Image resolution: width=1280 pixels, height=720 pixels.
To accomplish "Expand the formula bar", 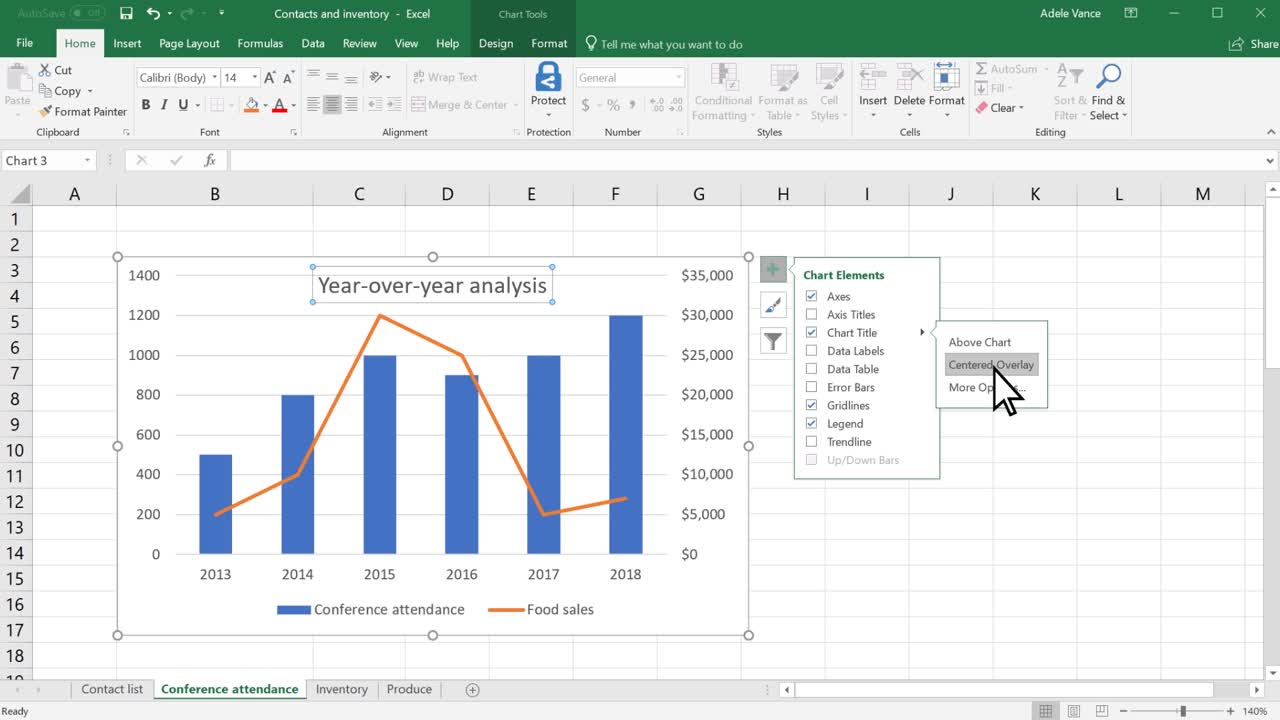I will click(x=1270, y=160).
